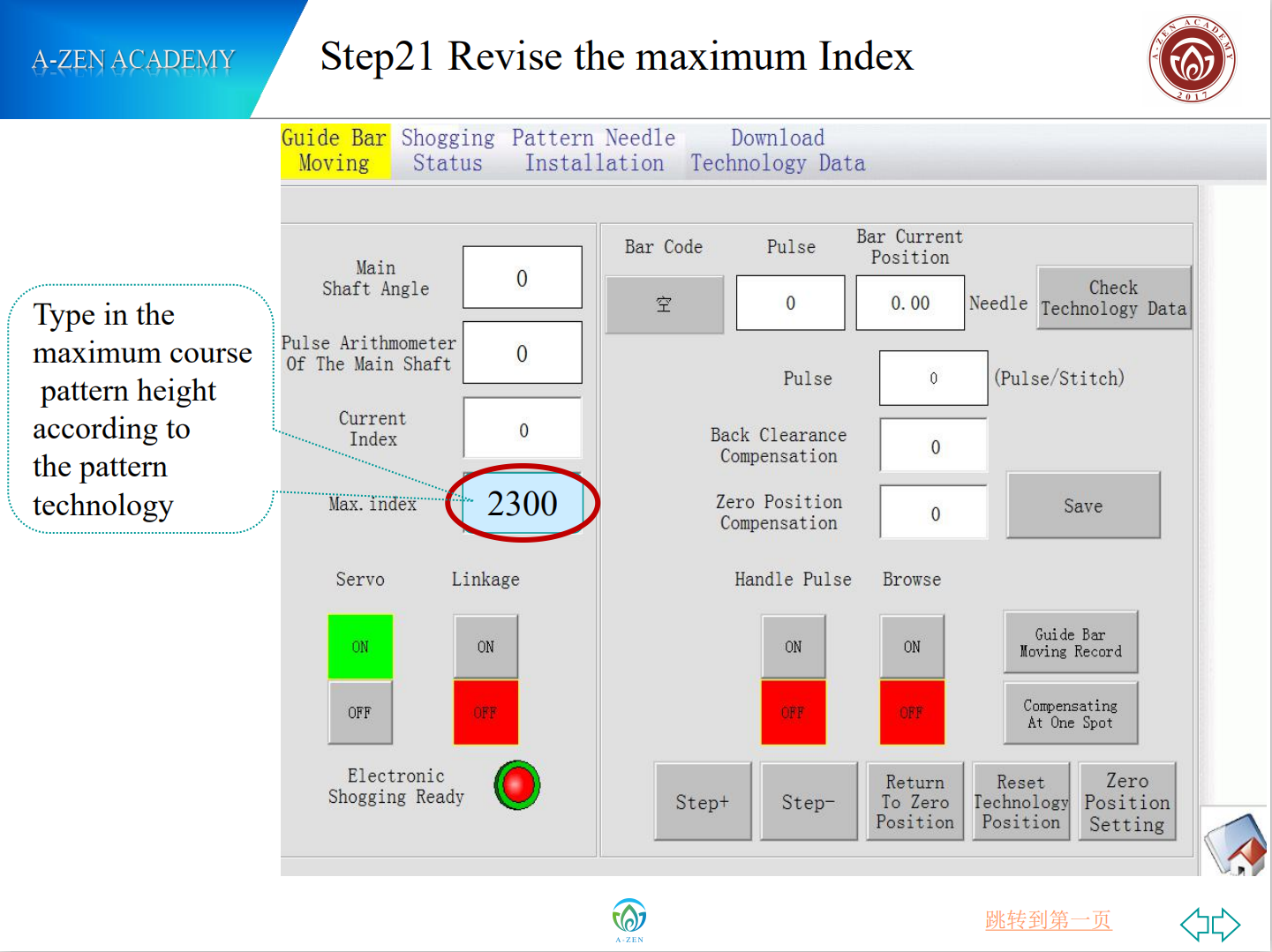Open Download Technology Data tab
The height and width of the screenshot is (952, 1272).
coord(778,151)
